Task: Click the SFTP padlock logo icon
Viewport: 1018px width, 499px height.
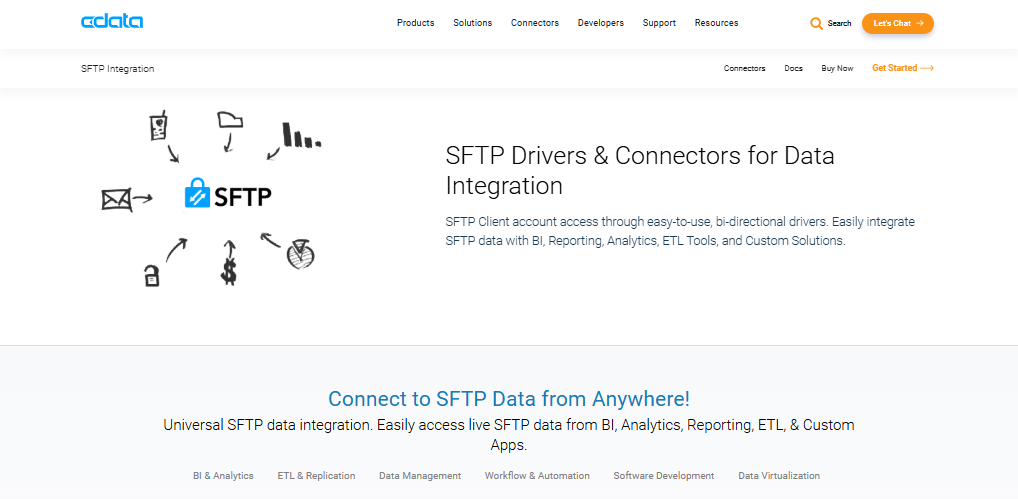Action: 196,193
